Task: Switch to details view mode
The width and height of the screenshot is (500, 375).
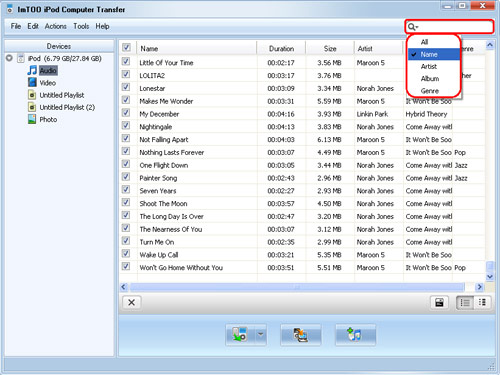Action: click(482, 302)
